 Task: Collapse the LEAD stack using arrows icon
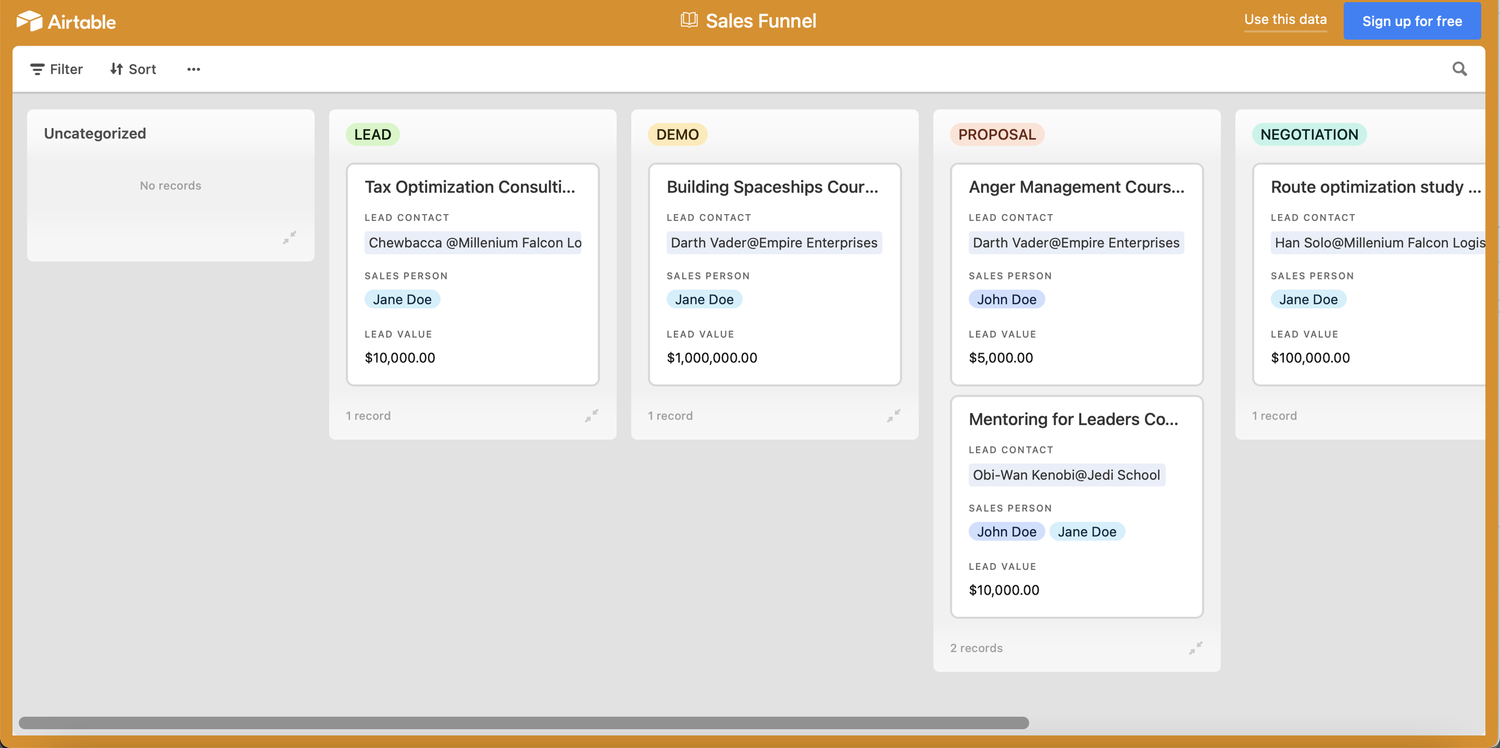(592, 416)
